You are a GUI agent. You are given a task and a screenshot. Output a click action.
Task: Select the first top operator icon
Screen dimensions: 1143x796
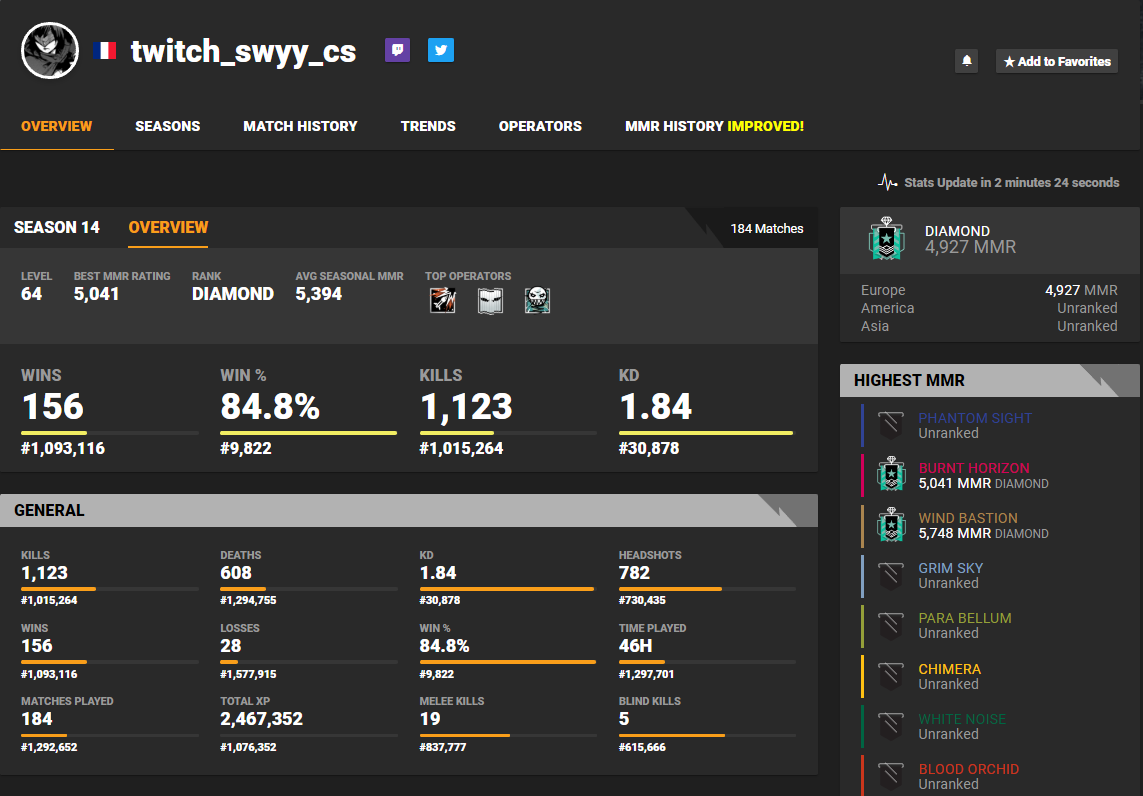click(x=442, y=300)
